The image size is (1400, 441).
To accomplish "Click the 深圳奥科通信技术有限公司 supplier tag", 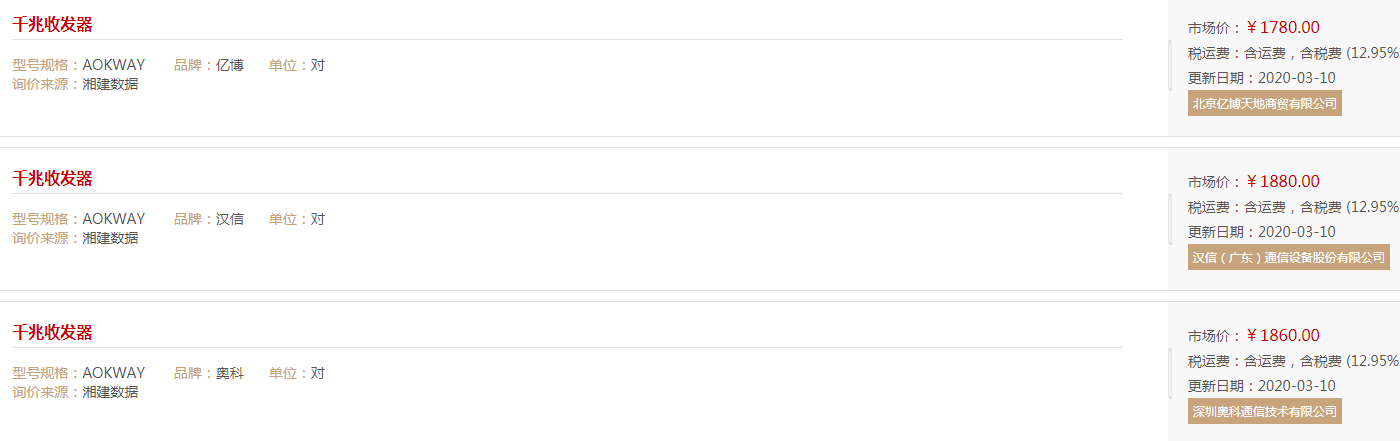I will (1265, 411).
